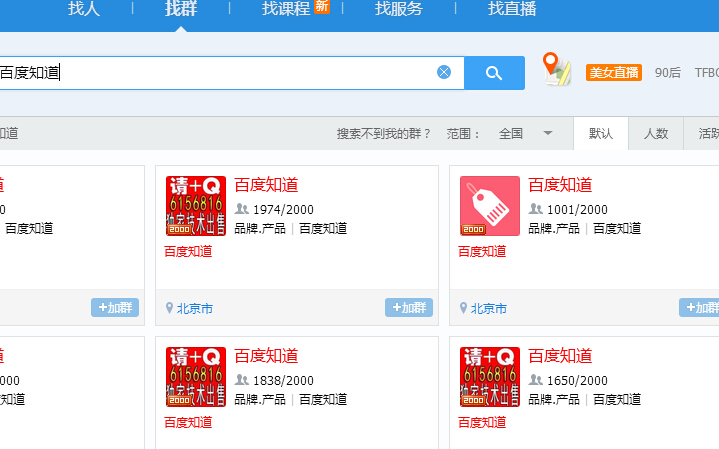Open the 找服务 tab
The width and height of the screenshot is (719, 449).
[x=399, y=9]
